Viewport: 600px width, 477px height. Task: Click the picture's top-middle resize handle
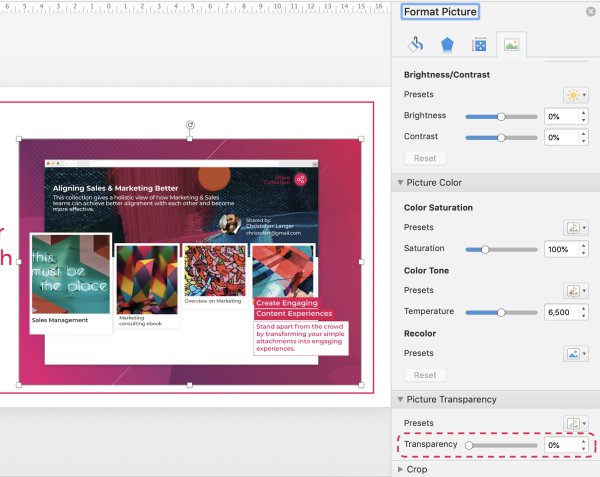coord(190,139)
